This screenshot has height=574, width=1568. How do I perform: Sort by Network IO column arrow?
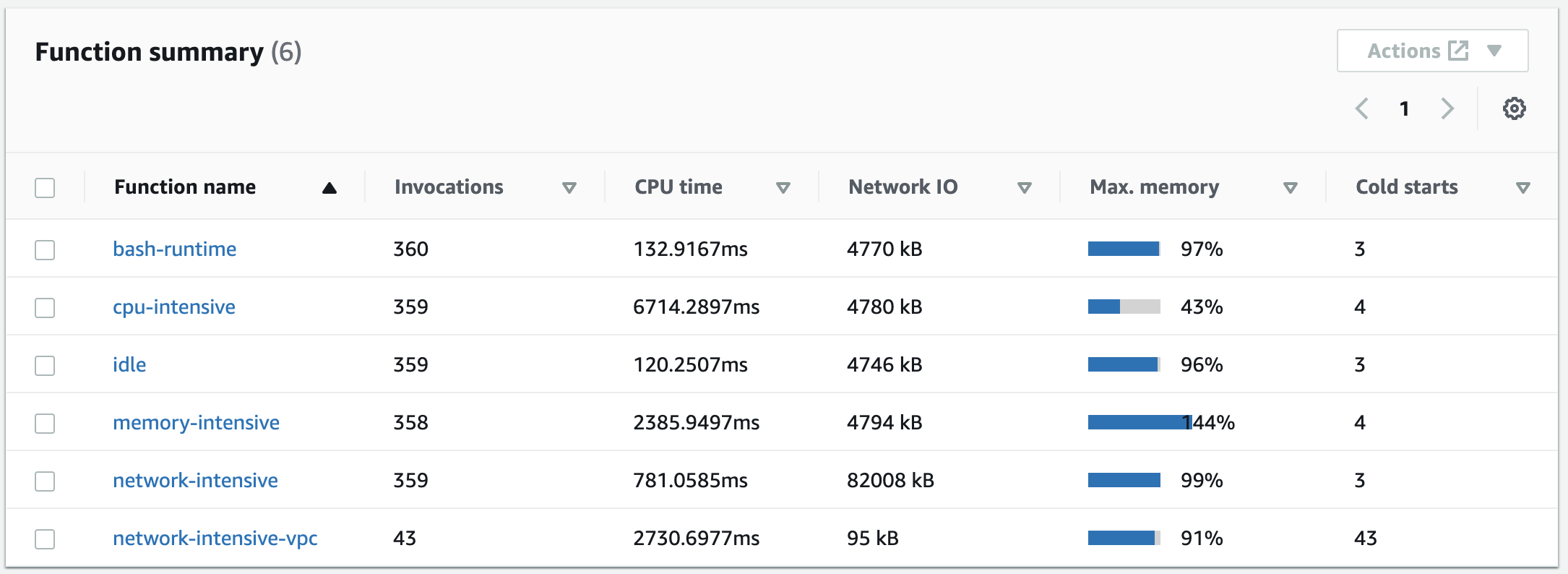[1024, 188]
